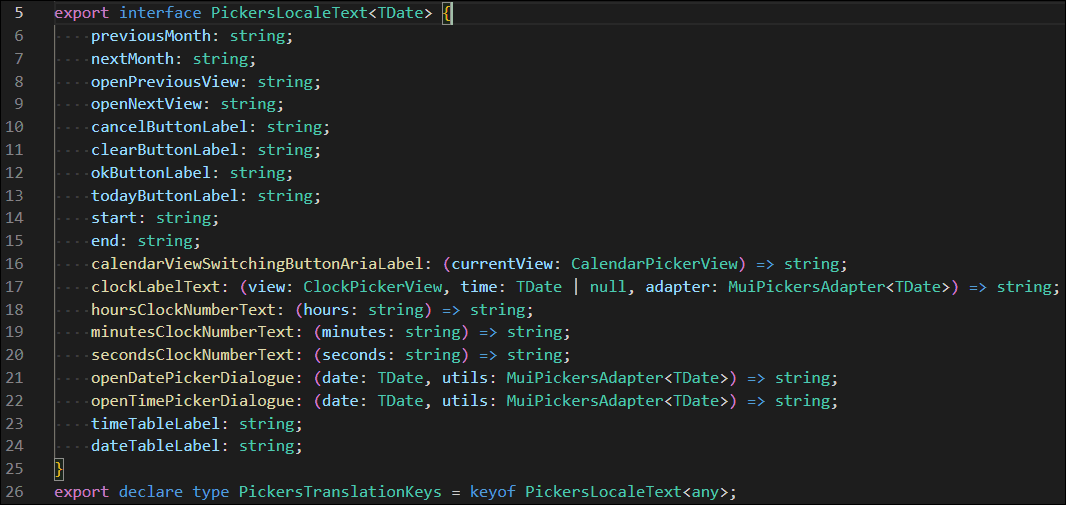The height and width of the screenshot is (506, 1066).
Task: Click the start property on line 14
Action: [114, 218]
